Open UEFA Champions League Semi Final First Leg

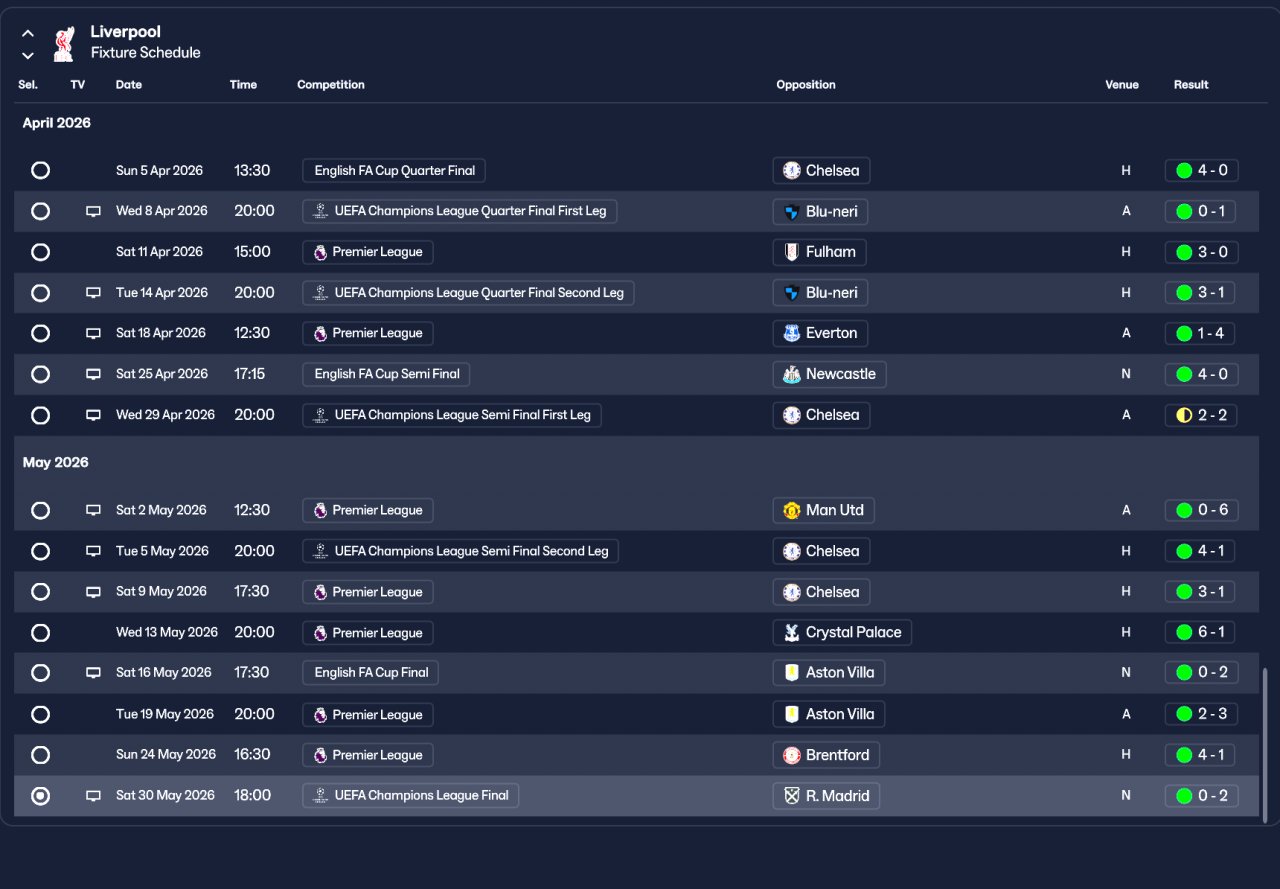[452, 415]
